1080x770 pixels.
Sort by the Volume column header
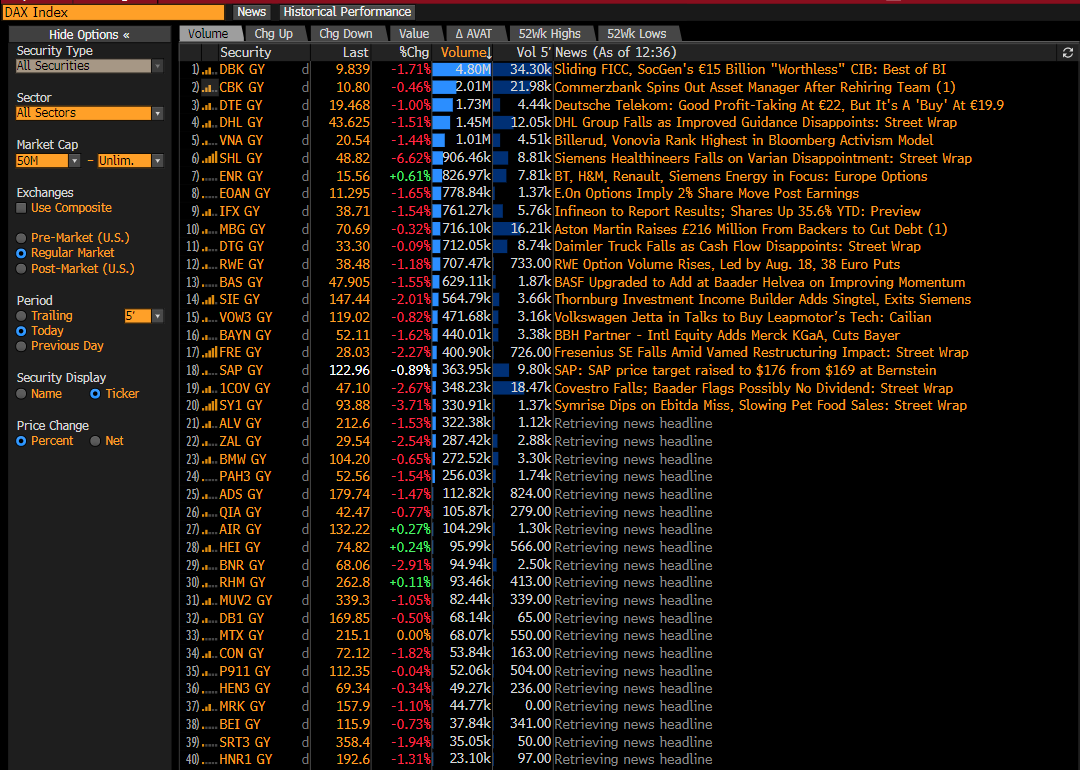(x=466, y=52)
